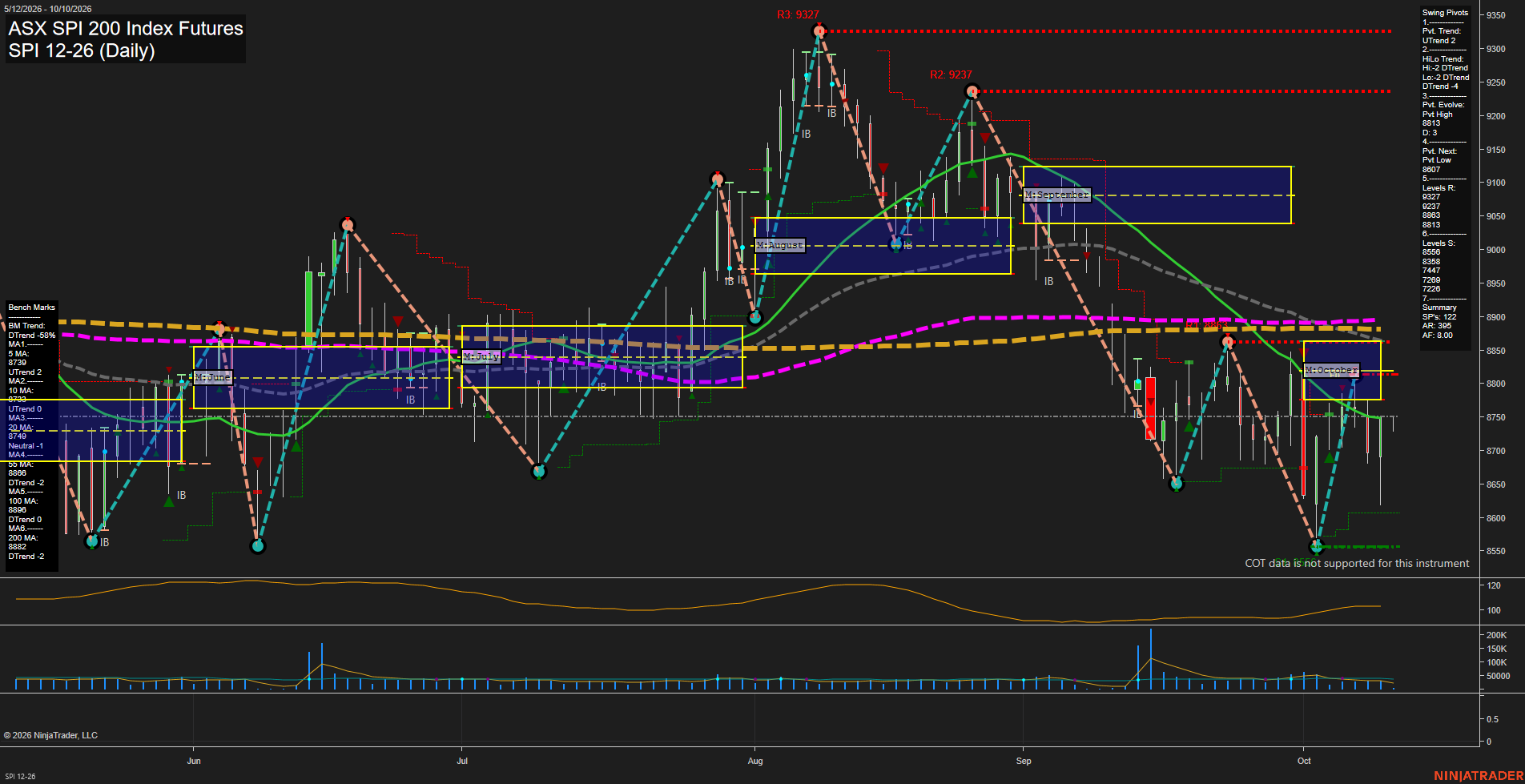Click the M:July monthly session label
This screenshot has height=784, width=1525.
pos(481,356)
